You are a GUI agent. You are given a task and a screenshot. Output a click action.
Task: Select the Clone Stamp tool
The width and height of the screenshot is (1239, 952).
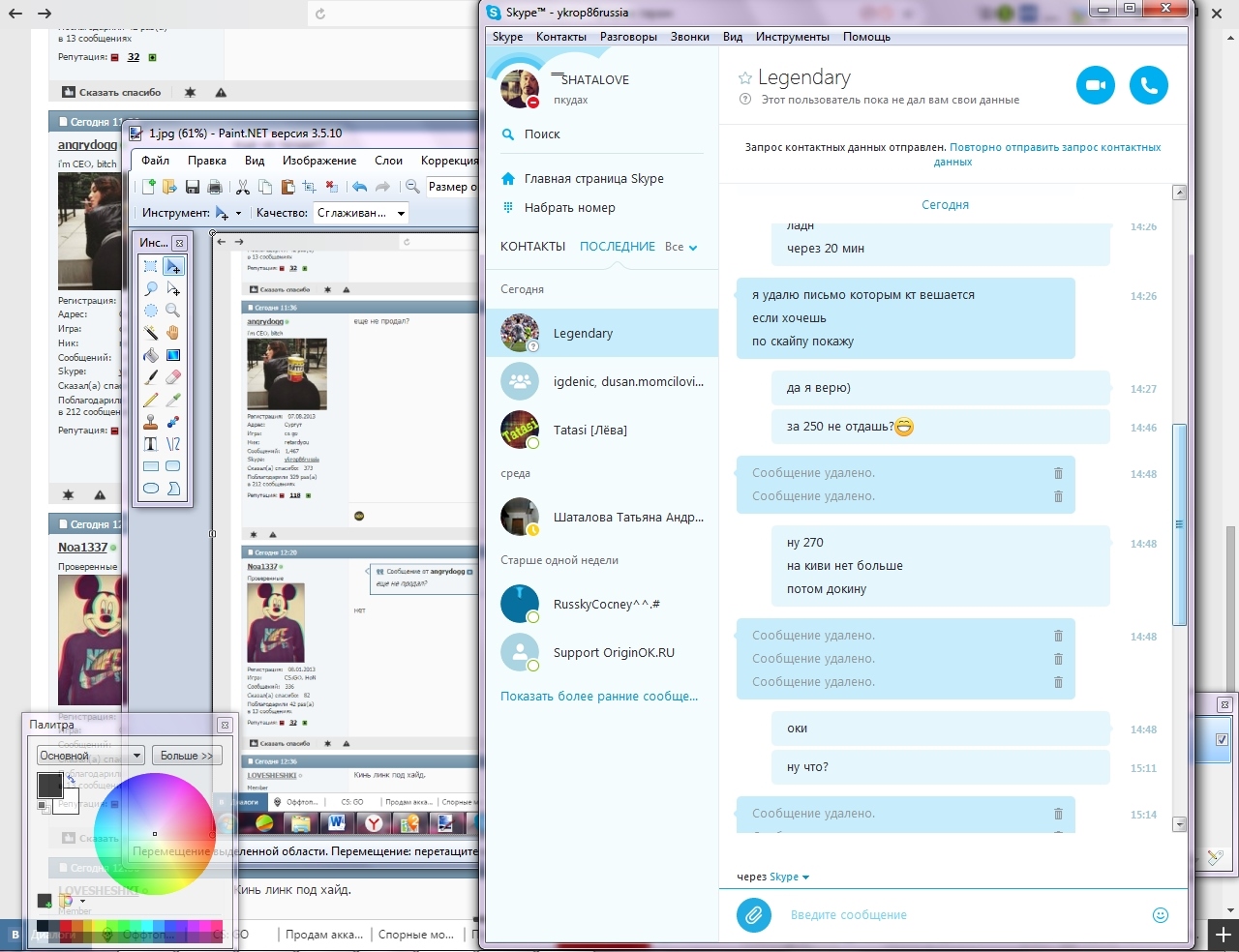(x=151, y=422)
